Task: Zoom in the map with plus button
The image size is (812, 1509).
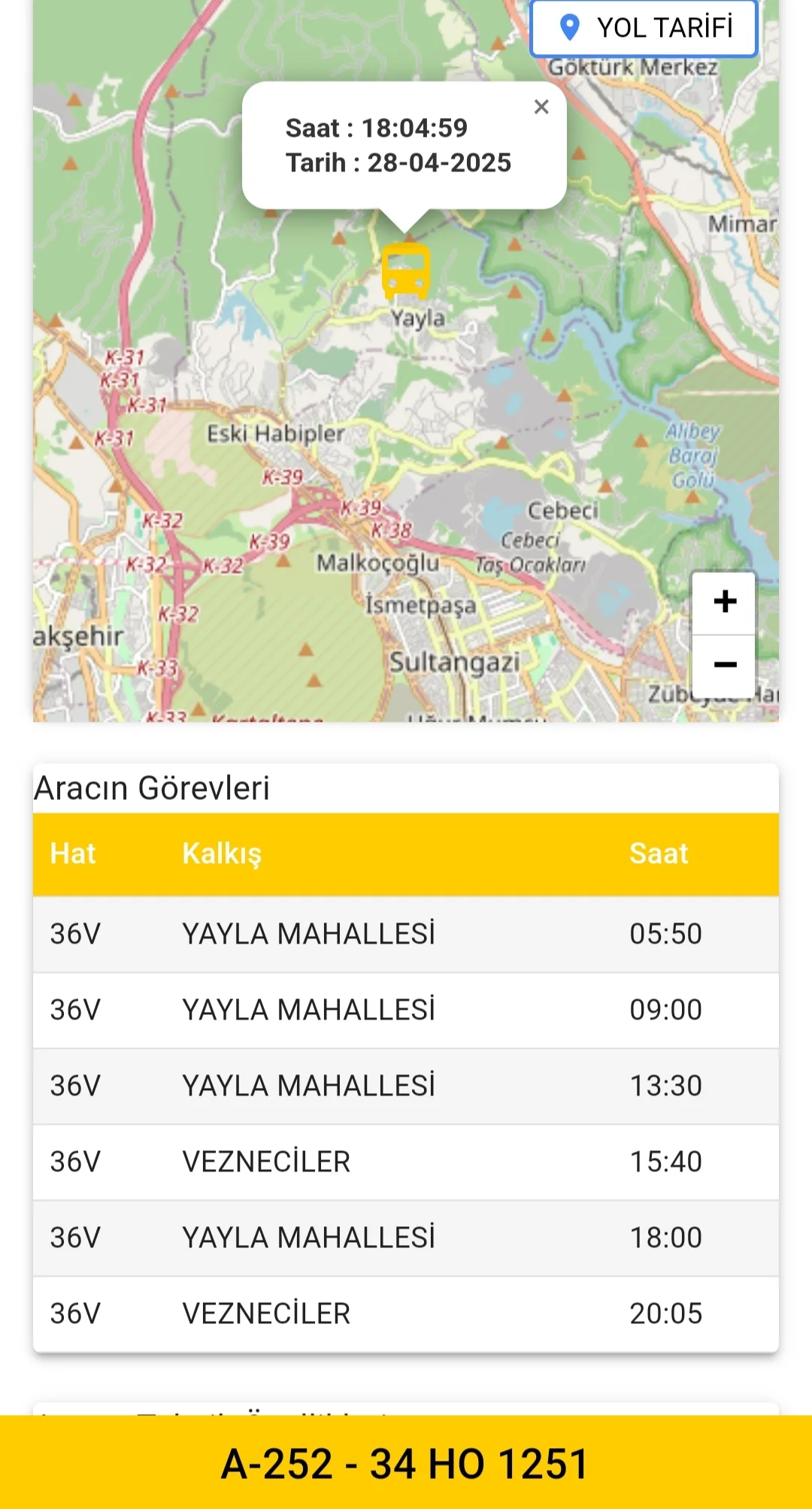Action: click(725, 601)
